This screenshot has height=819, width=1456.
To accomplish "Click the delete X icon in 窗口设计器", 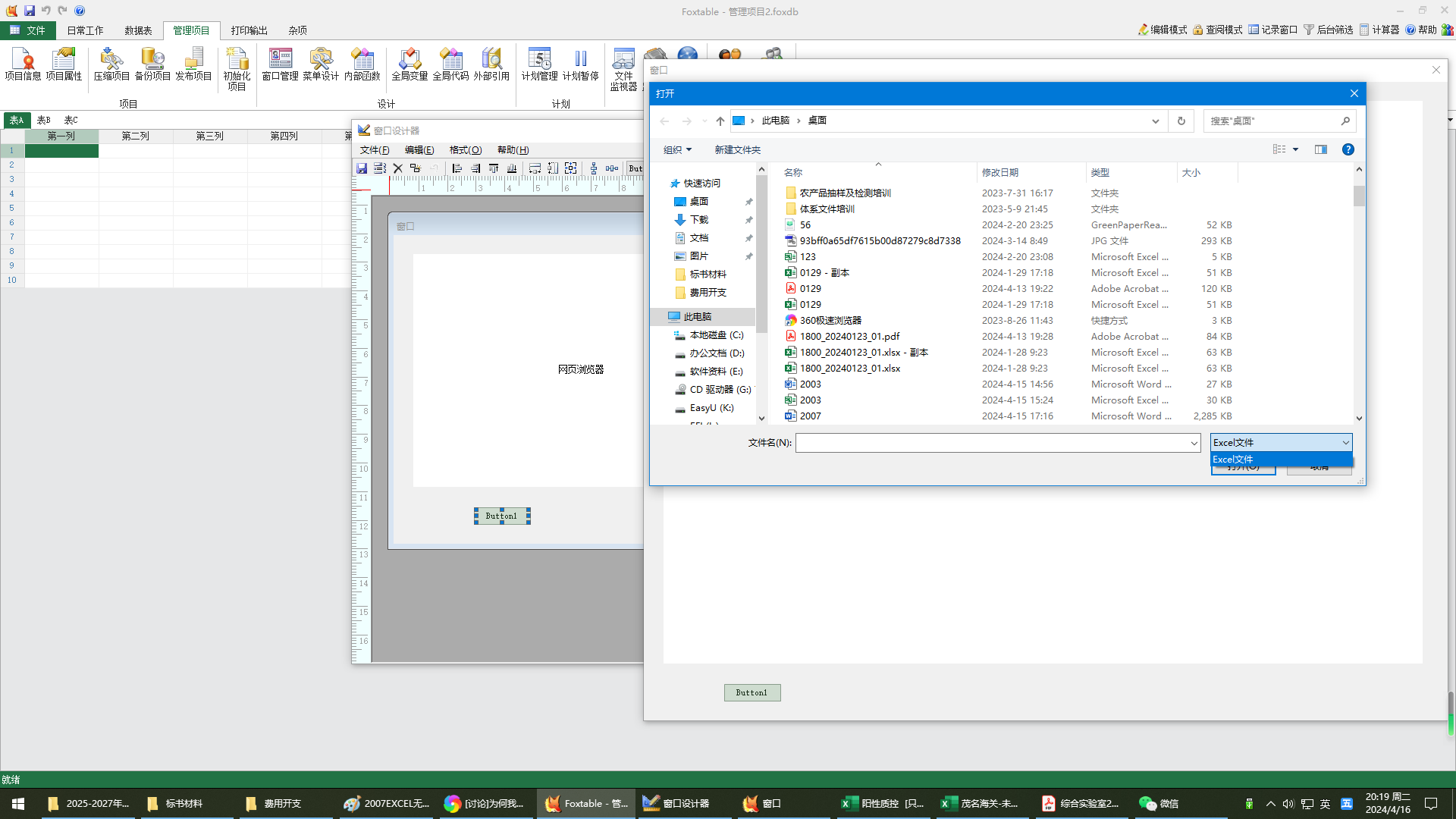I will point(397,168).
